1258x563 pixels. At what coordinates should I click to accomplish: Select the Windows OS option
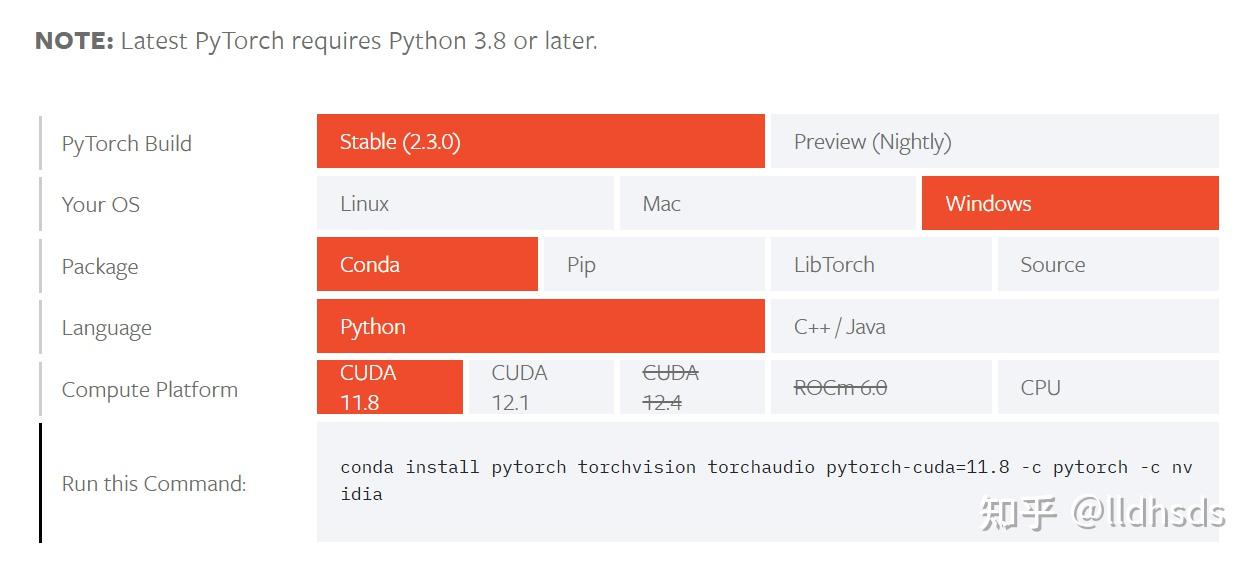point(1069,204)
